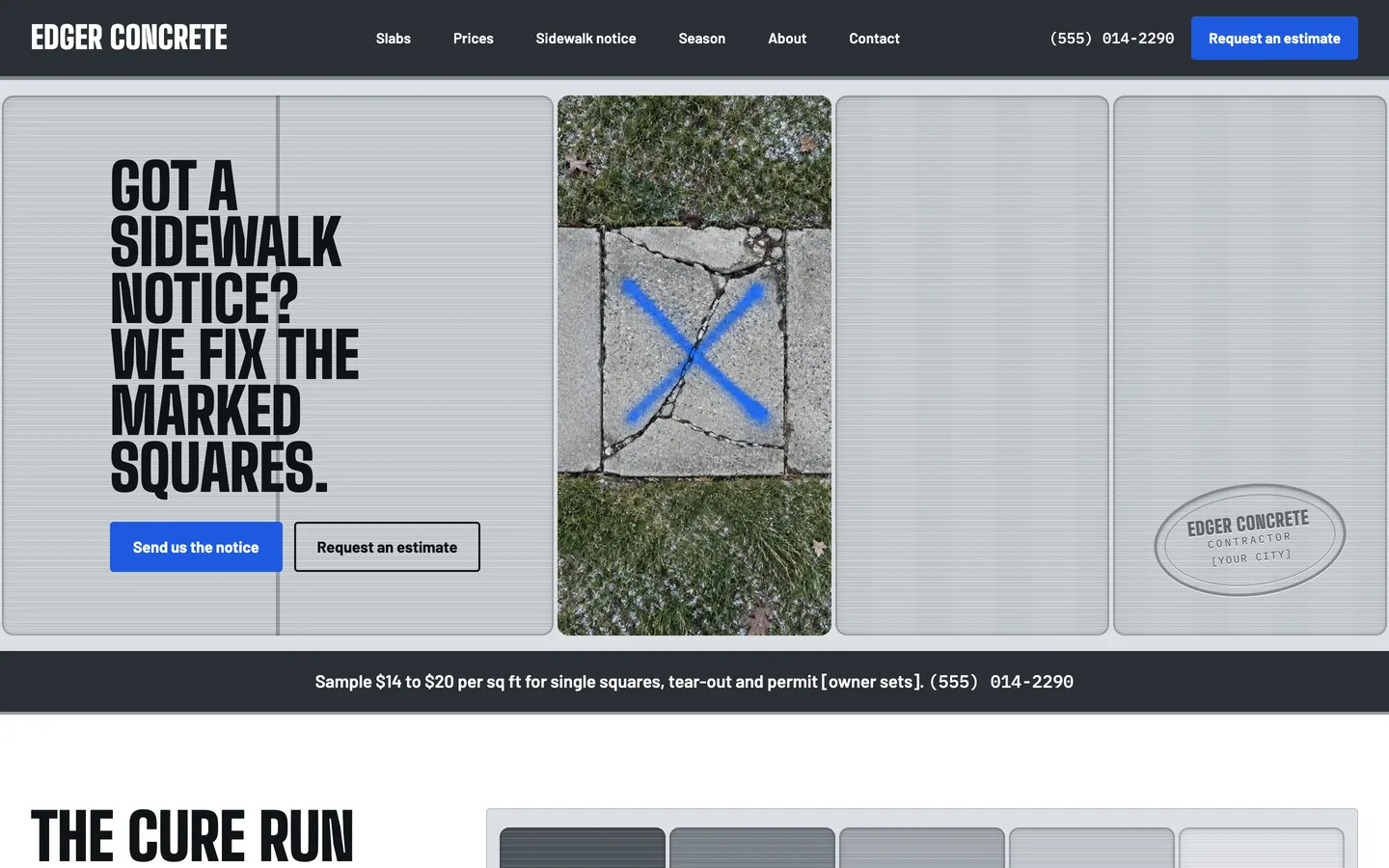Open the Contact nav link
Image resolution: width=1389 pixels, height=868 pixels.
tap(874, 39)
